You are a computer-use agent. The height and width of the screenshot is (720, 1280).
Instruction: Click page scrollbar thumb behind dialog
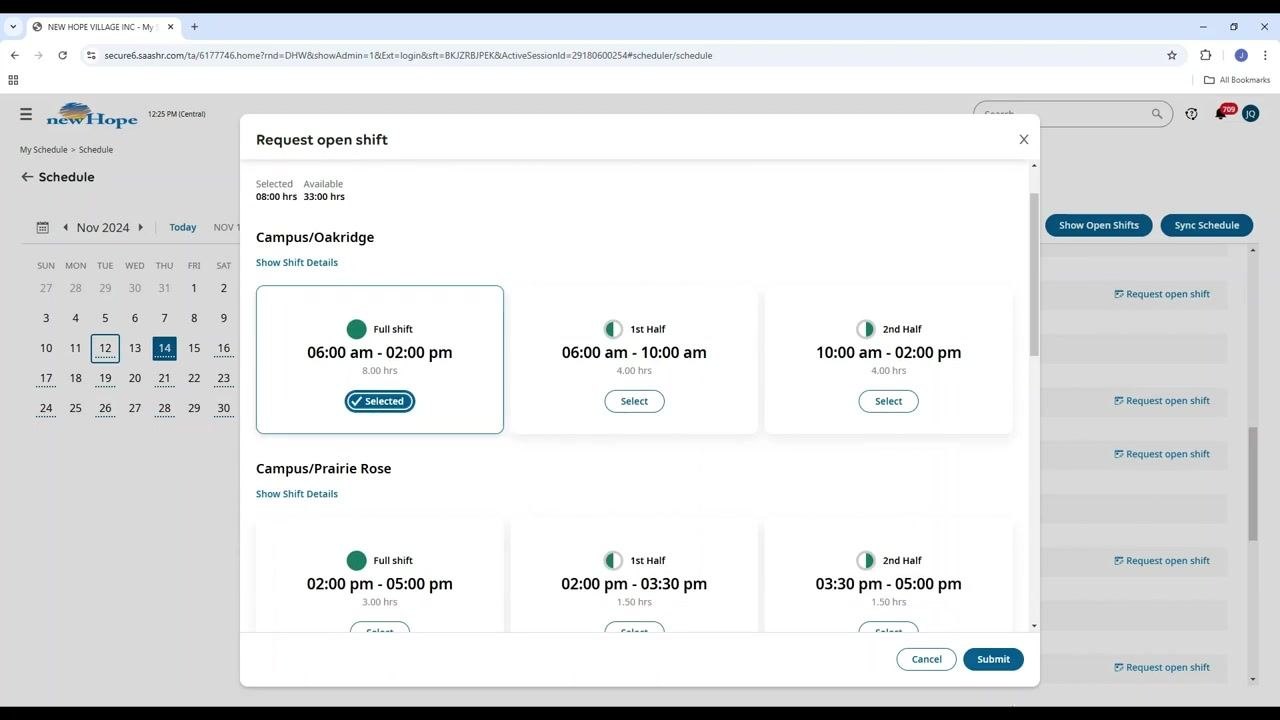point(1253,485)
